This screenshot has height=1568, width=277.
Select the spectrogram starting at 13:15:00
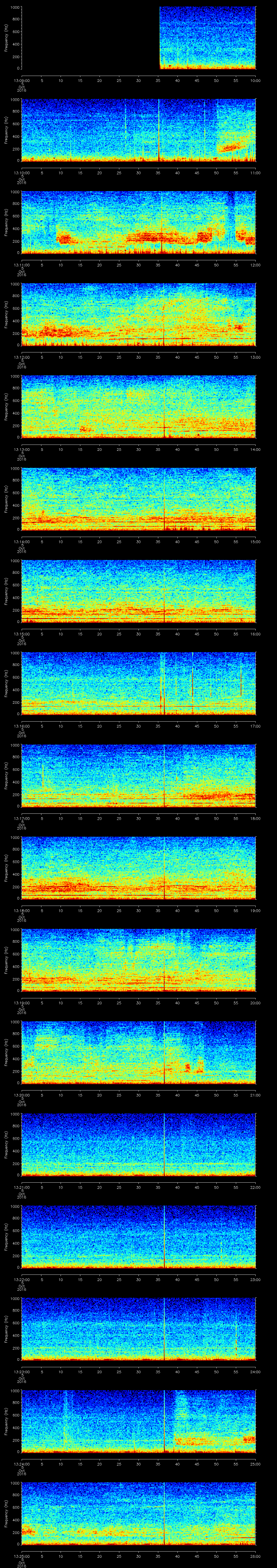[x=138, y=591]
